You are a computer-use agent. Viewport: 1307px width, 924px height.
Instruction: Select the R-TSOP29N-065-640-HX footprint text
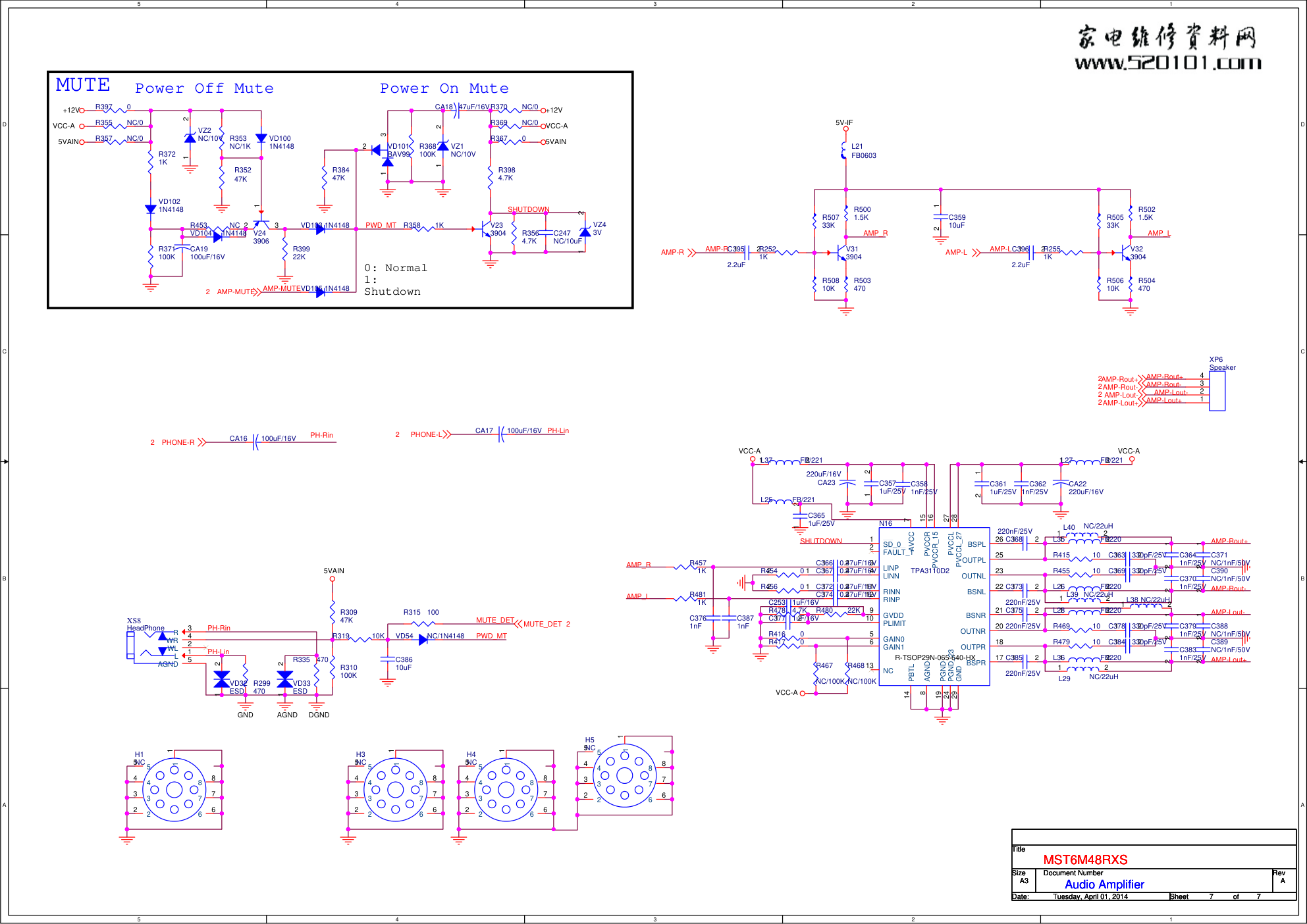[x=934, y=657]
